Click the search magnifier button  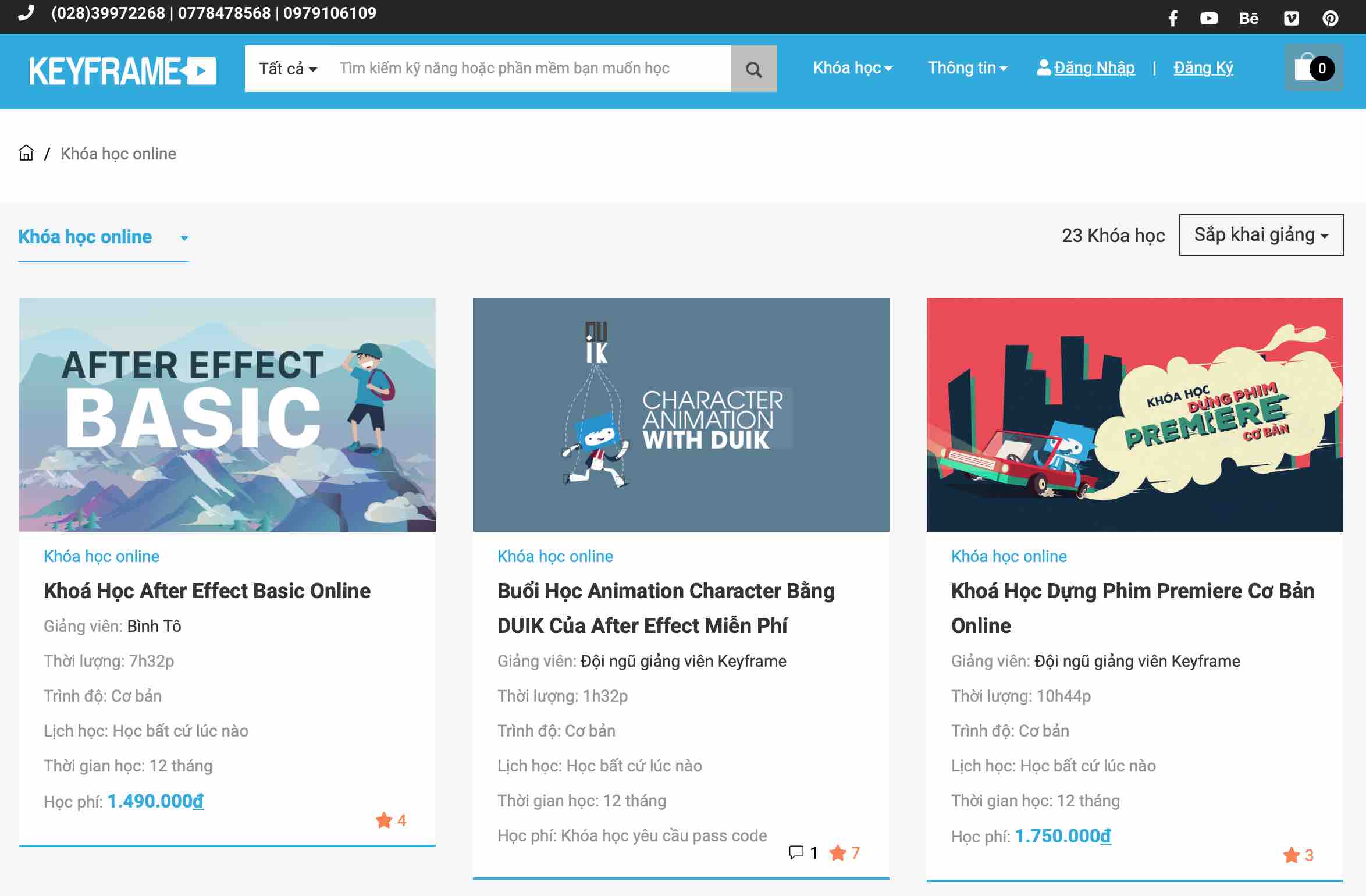(754, 69)
